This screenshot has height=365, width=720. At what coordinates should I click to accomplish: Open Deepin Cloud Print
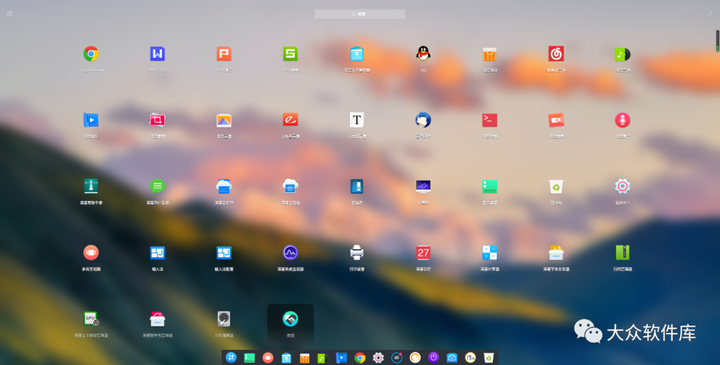tap(224, 186)
